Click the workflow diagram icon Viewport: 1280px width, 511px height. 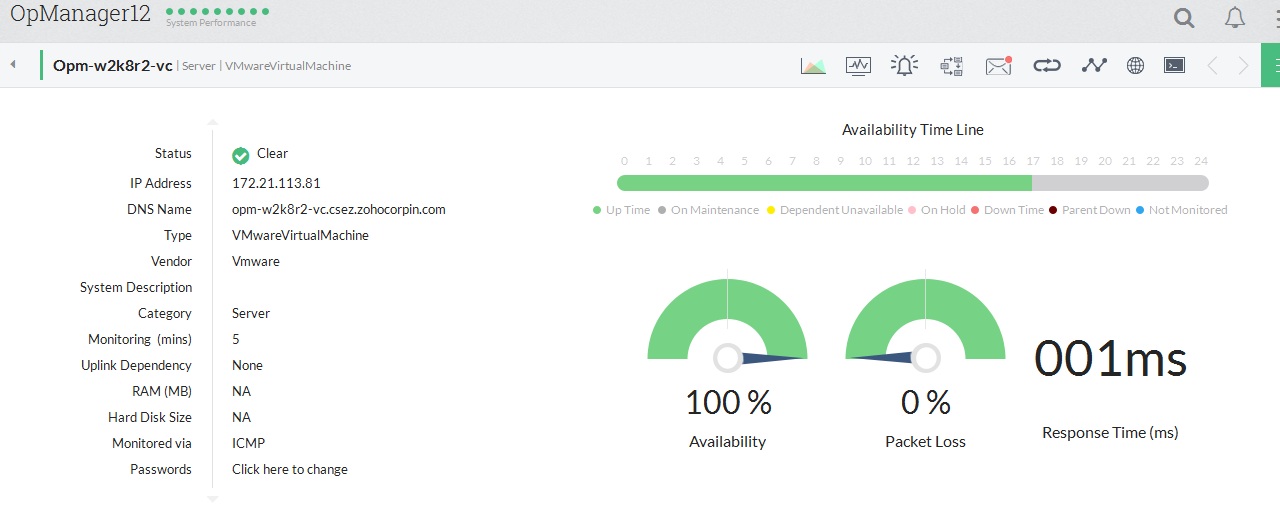(x=951, y=66)
